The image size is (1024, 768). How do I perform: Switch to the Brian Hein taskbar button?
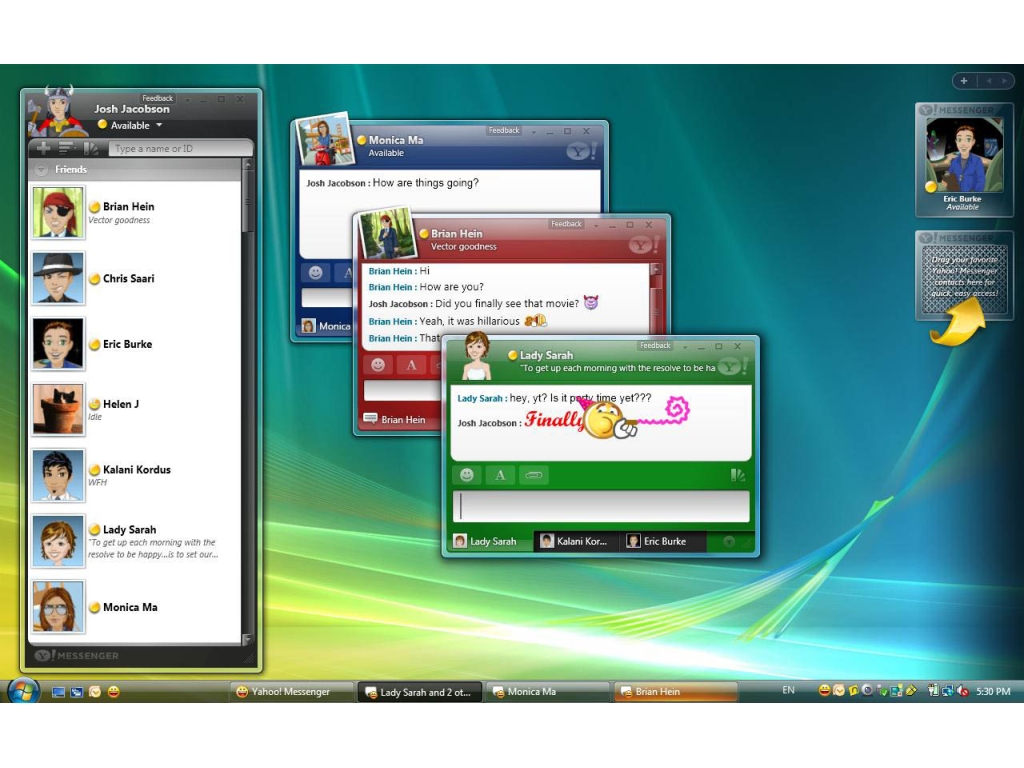coord(676,692)
